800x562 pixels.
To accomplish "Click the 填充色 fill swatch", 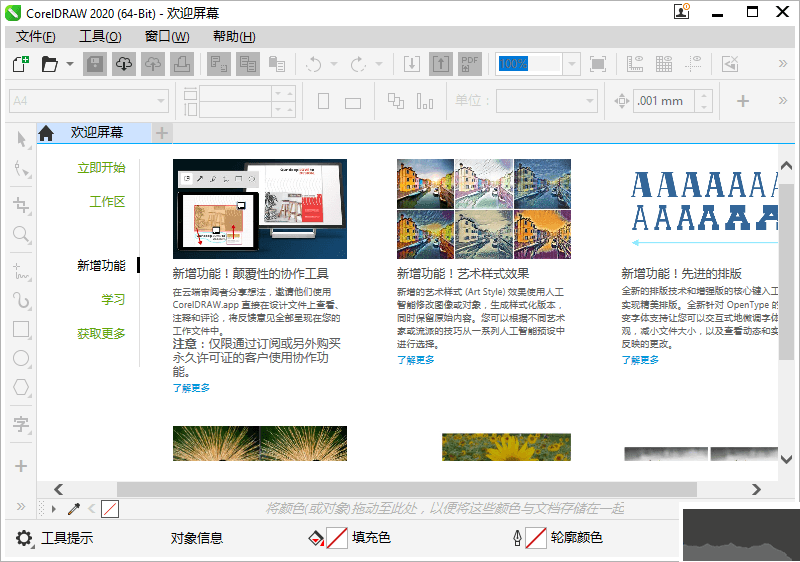I will [337, 538].
